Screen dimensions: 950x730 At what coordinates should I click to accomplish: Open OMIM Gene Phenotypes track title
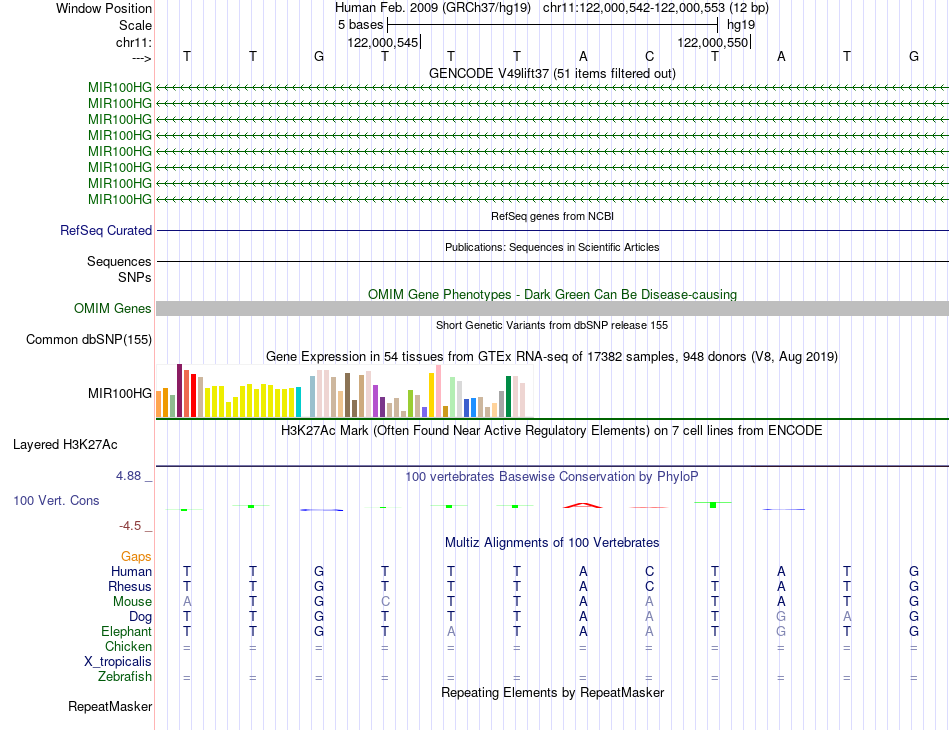point(552,294)
